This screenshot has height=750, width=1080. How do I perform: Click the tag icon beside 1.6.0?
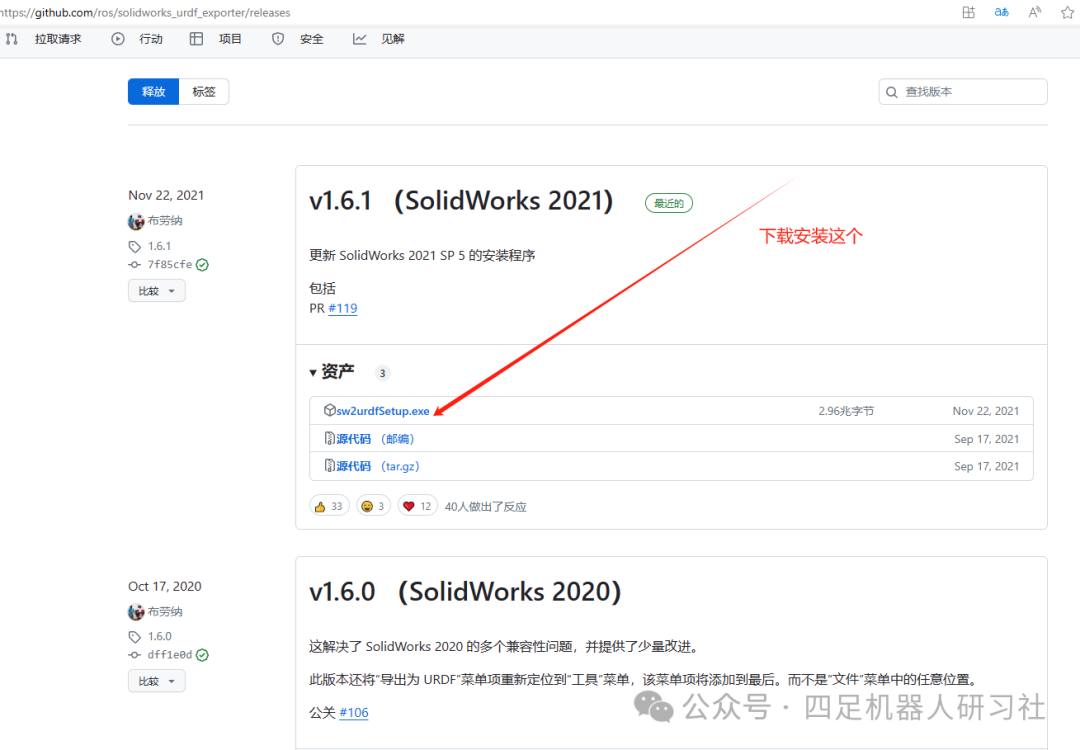click(134, 637)
